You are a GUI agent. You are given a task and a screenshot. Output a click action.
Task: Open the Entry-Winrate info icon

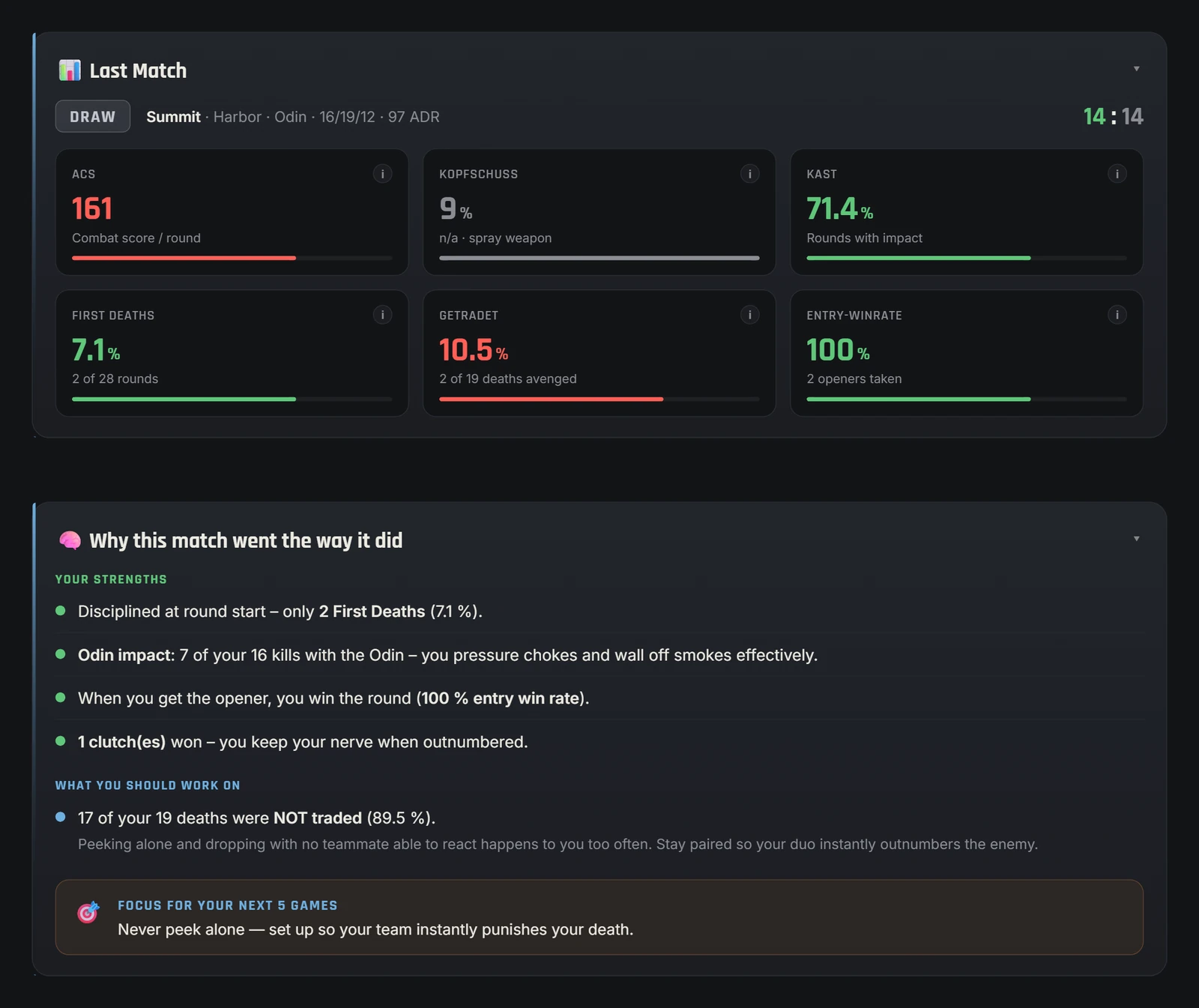(1117, 315)
